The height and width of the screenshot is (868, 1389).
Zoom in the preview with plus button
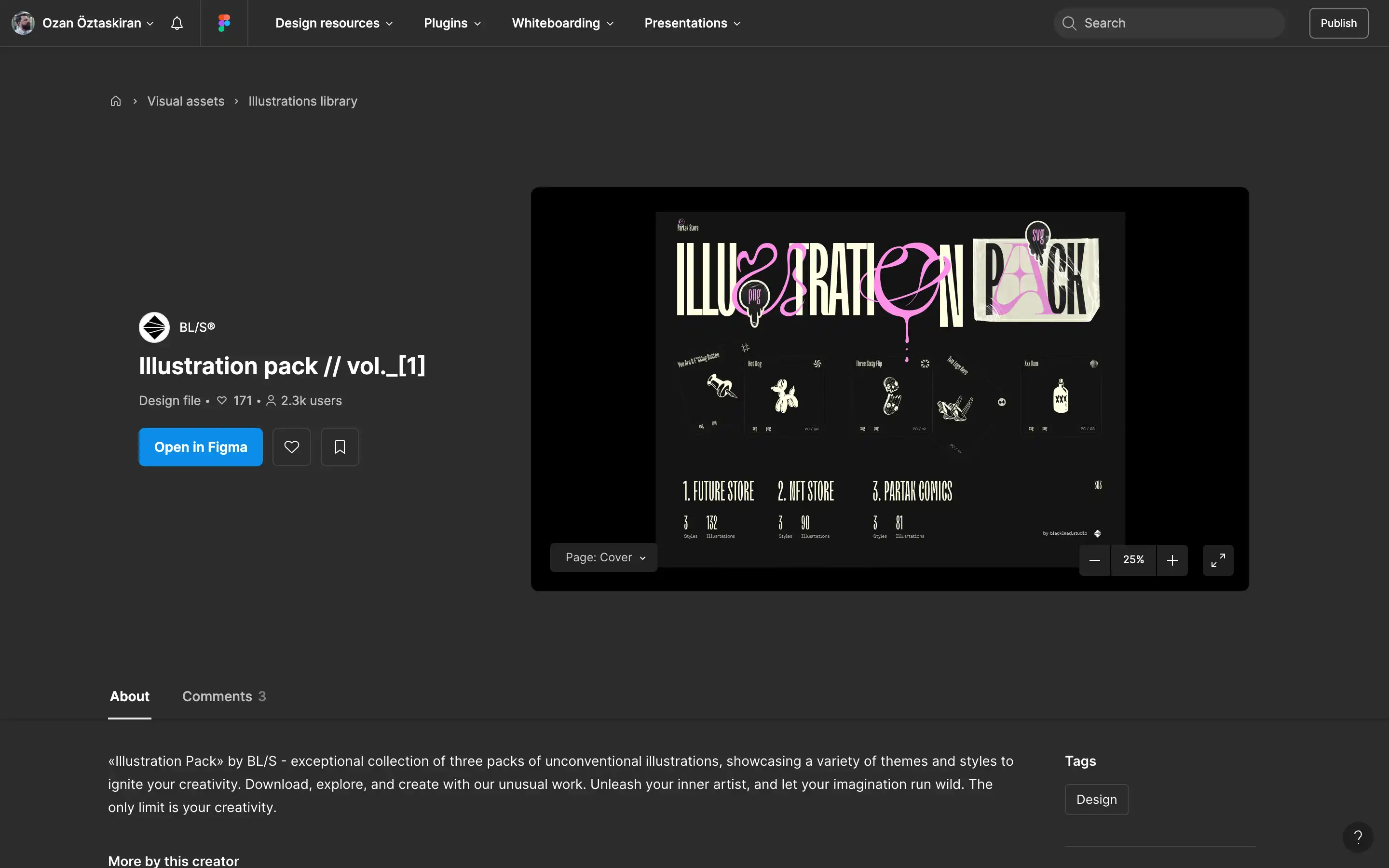1172,560
